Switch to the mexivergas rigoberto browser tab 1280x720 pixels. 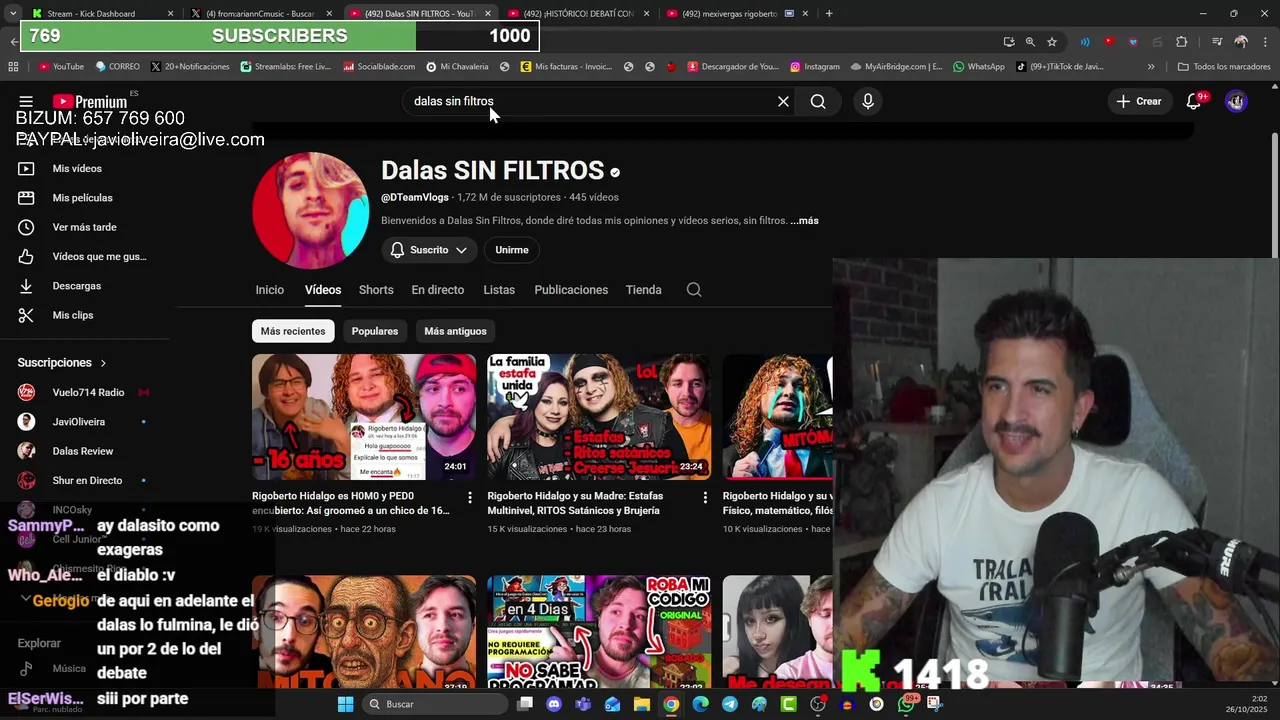[x=740, y=14]
